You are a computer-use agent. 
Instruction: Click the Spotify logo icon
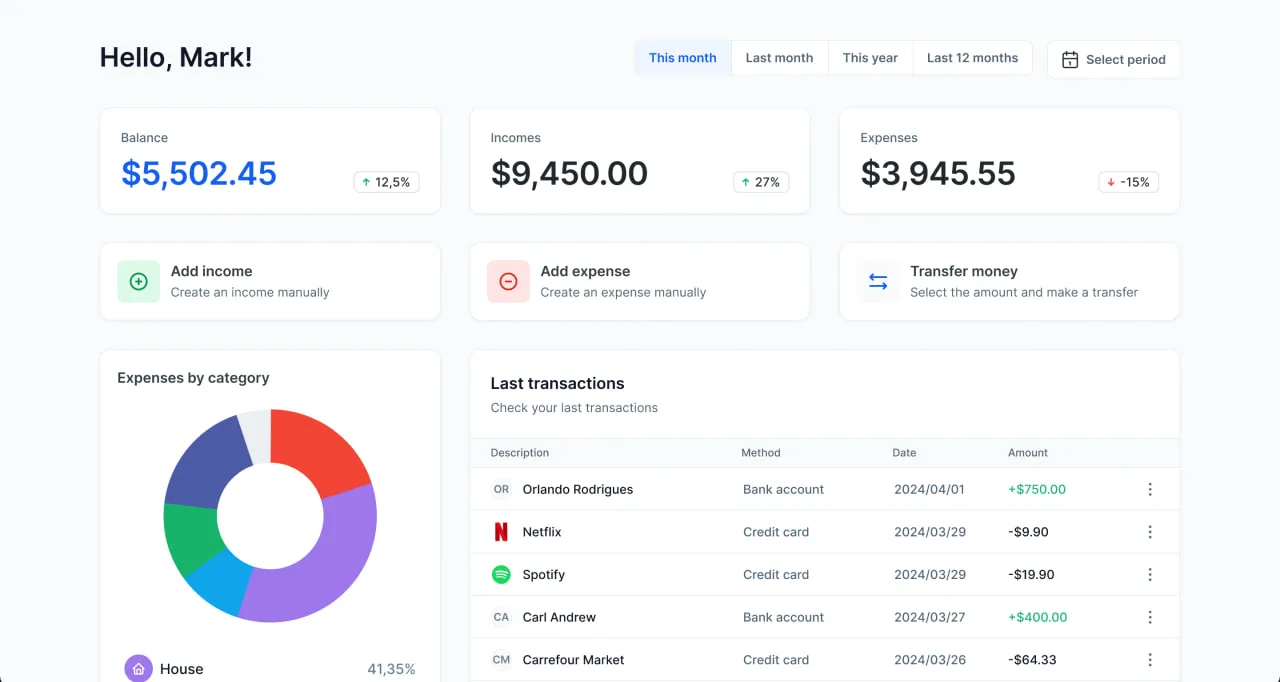(x=501, y=574)
